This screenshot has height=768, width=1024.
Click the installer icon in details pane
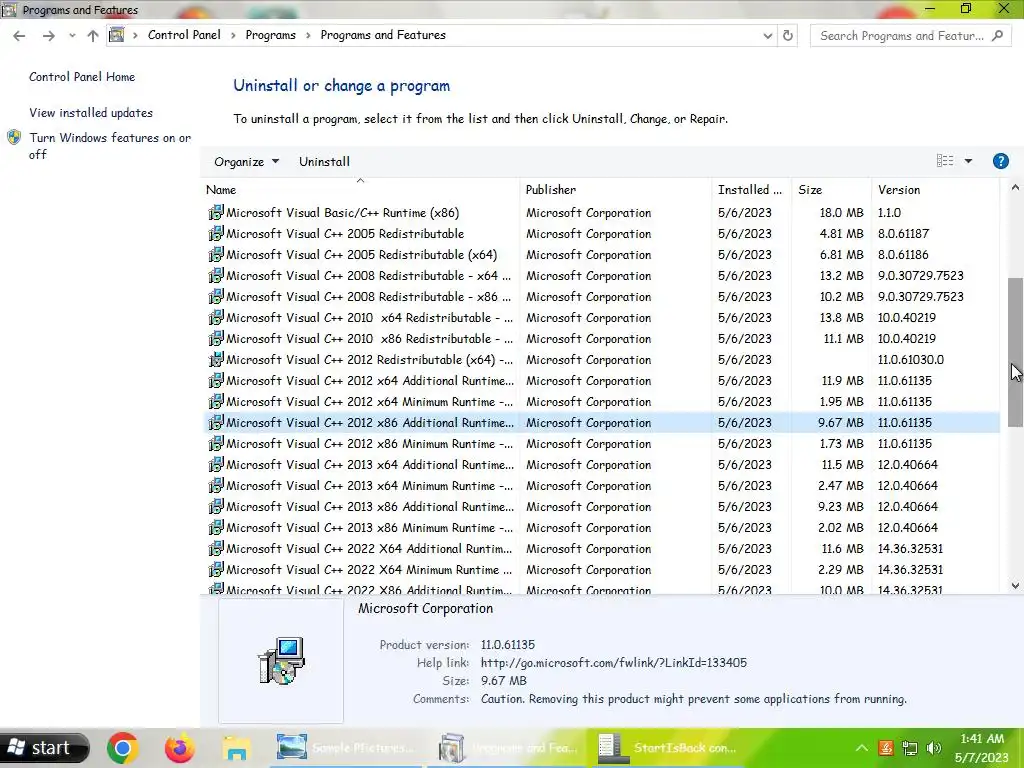[281, 661]
